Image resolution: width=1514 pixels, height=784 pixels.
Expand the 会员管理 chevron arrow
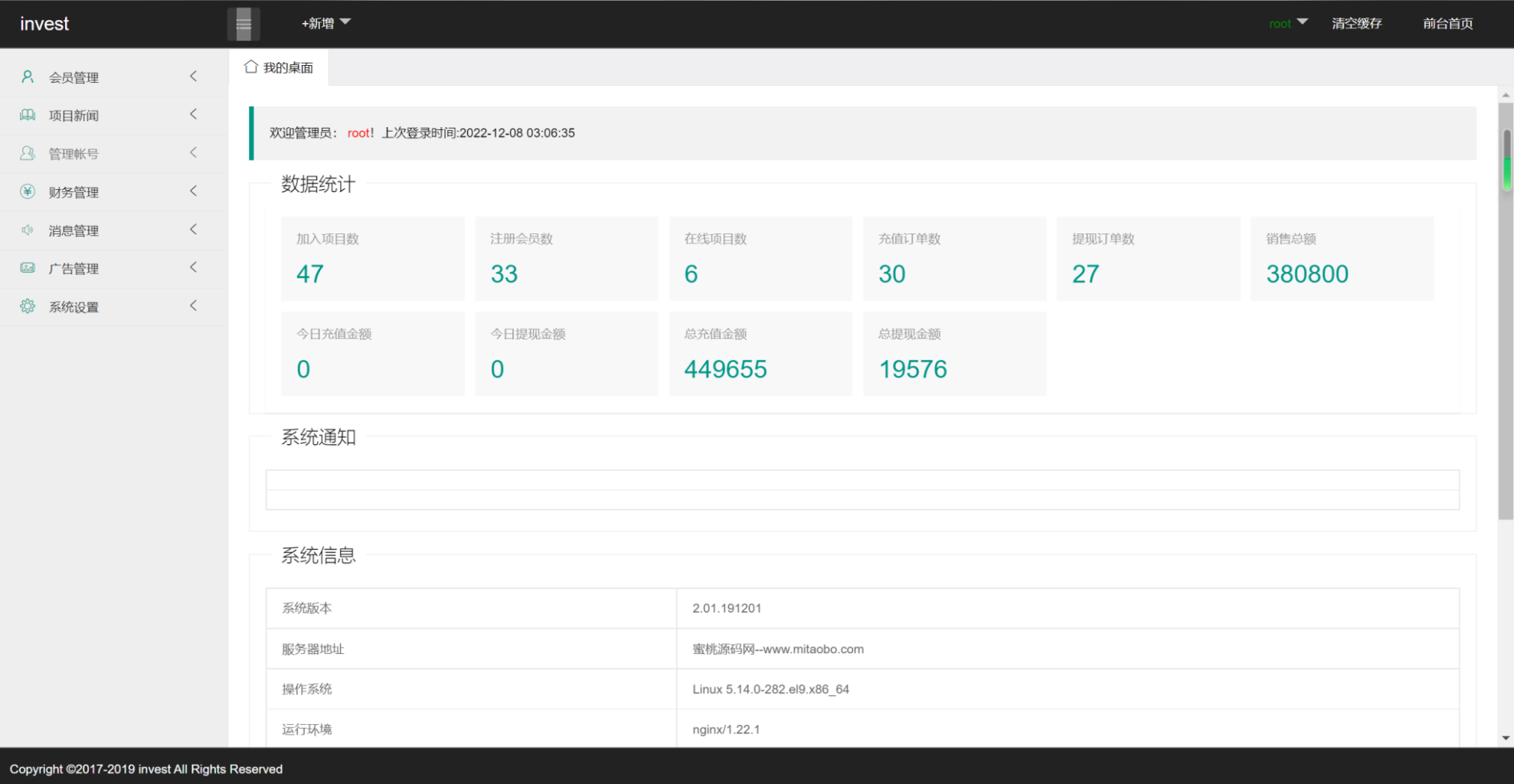pos(194,77)
